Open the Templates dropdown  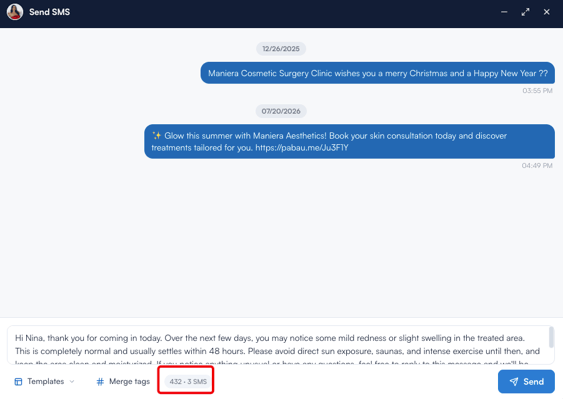click(45, 381)
